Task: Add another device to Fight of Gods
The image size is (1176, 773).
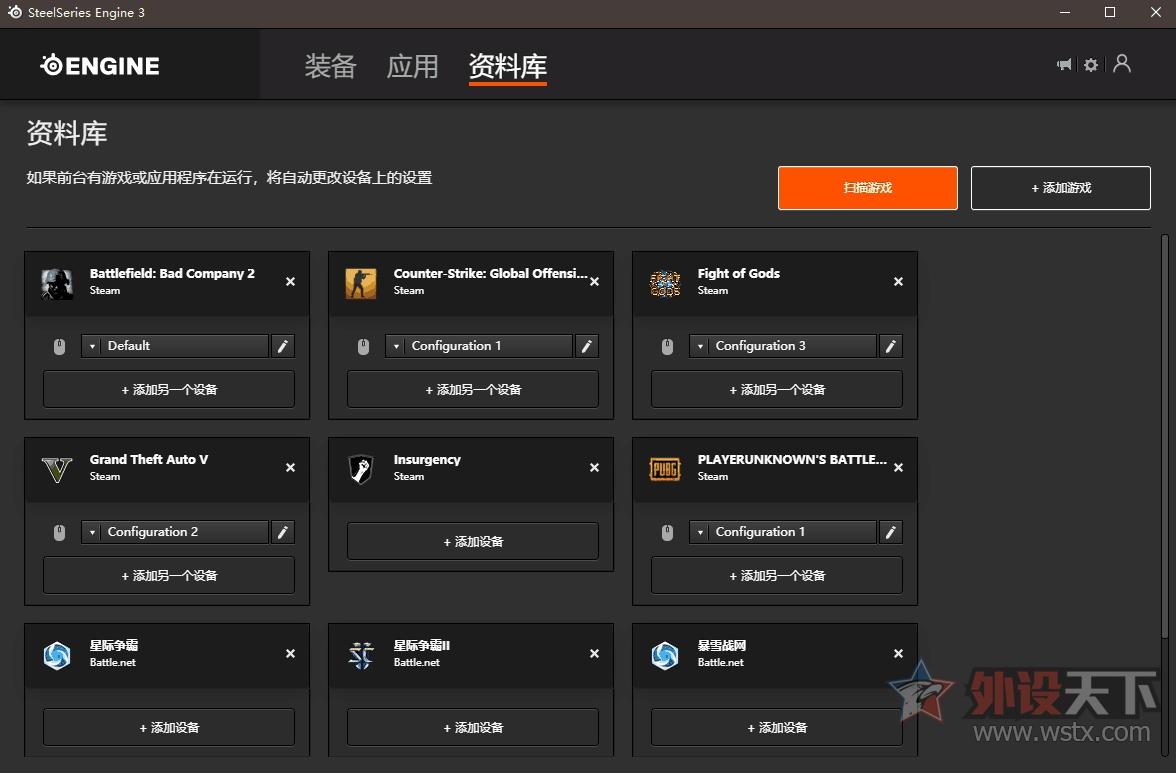Action: [x=776, y=389]
